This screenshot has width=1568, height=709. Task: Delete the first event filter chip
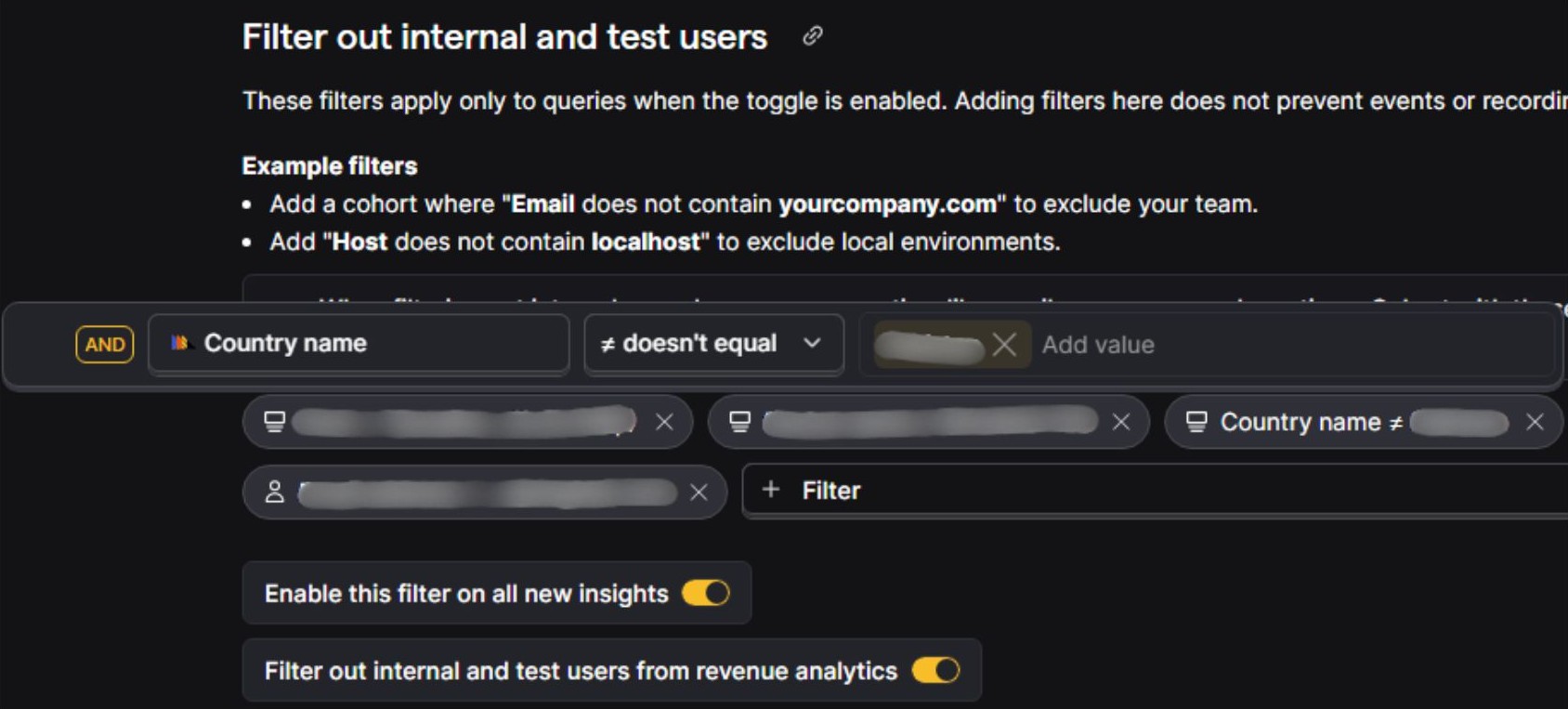pyautogui.click(x=664, y=422)
